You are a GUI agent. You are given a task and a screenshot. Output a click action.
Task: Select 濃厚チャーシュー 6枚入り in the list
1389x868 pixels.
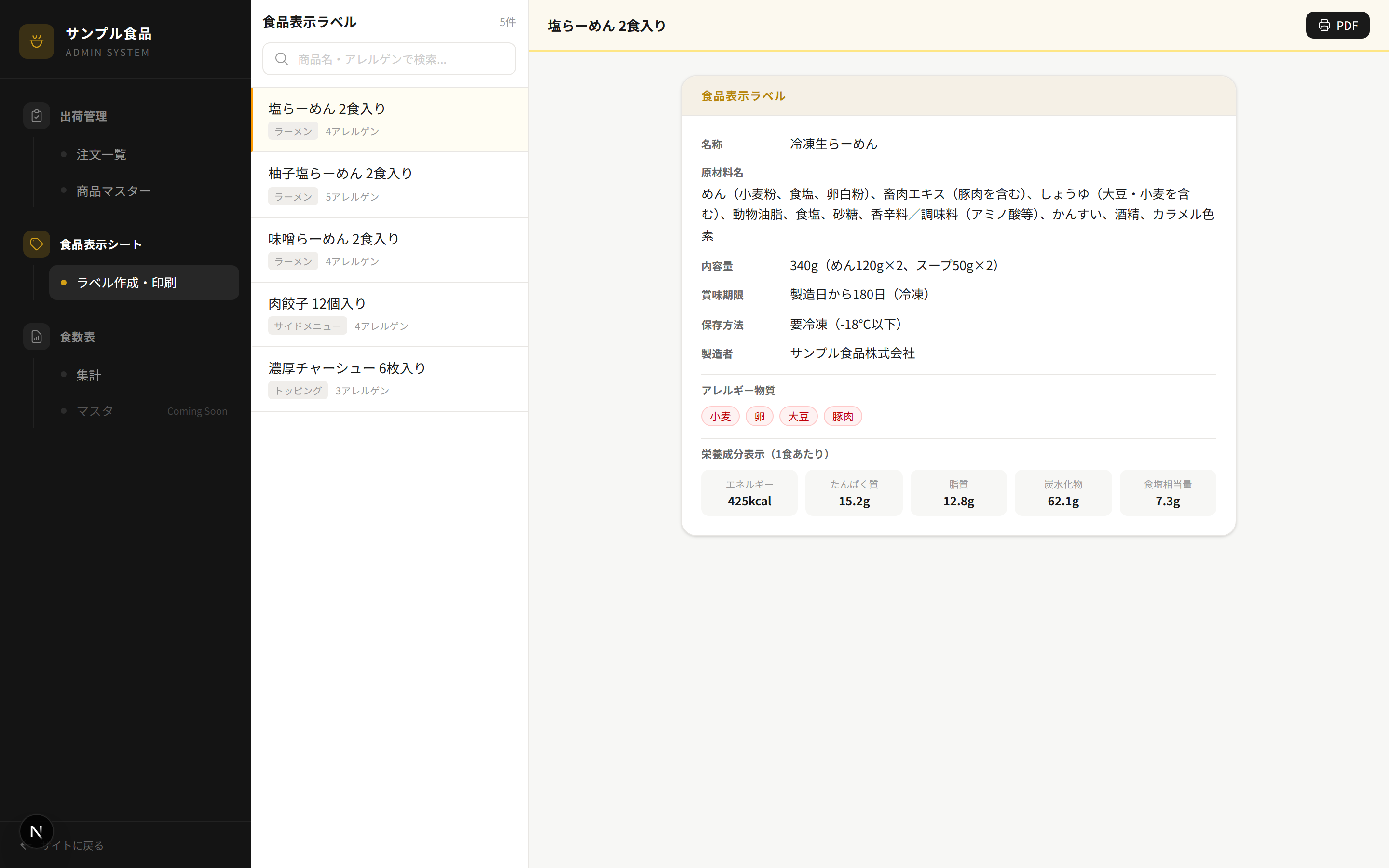390,380
